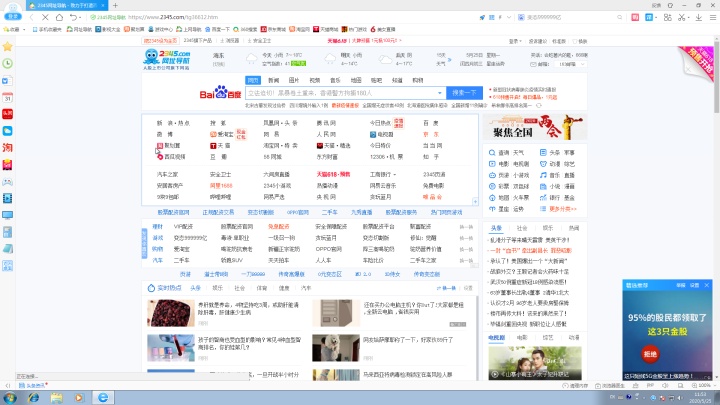This screenshot has height=405, width=720.
Task: Open Windows Start button
Action: 10,398
